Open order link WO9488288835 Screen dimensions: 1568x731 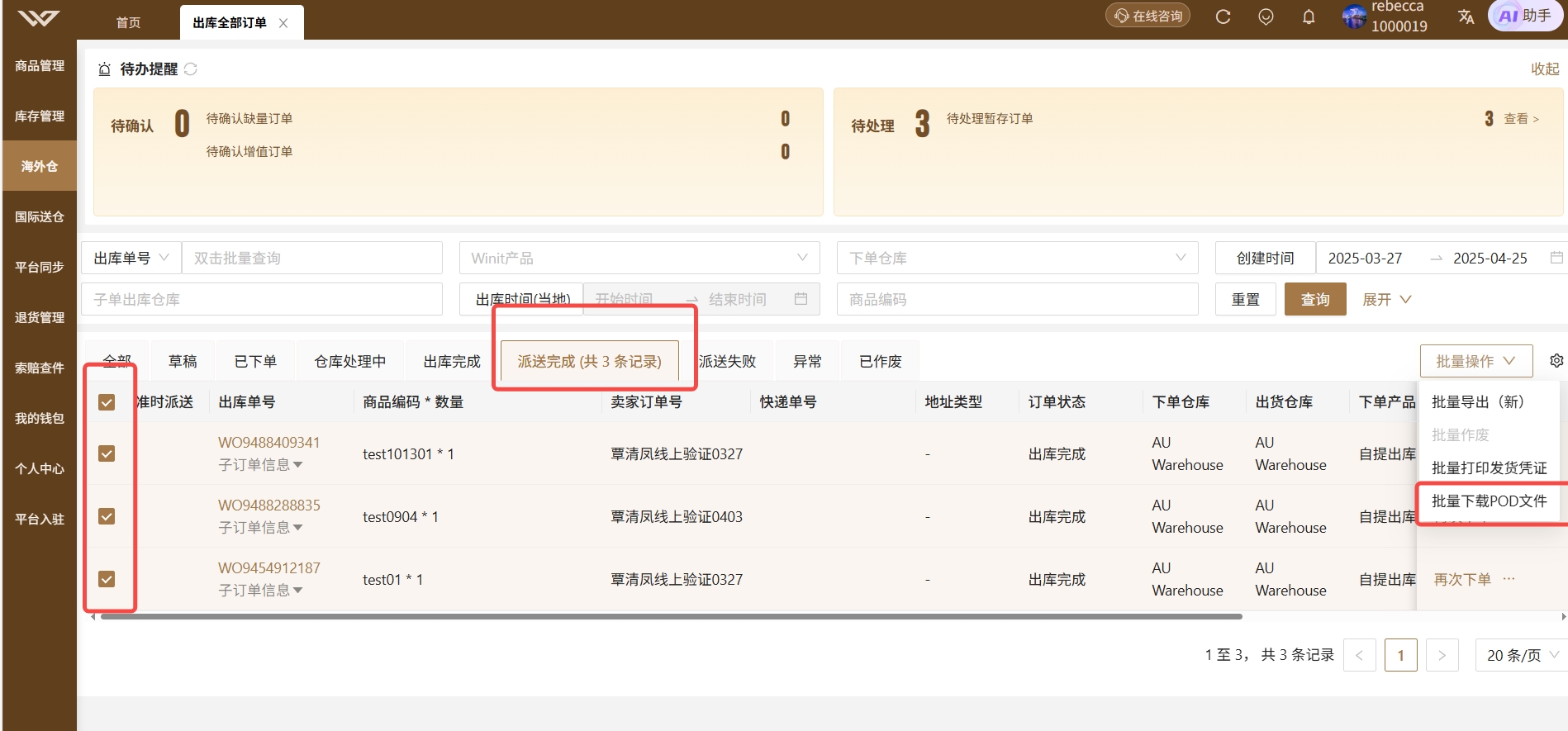[x=269, y=506]
